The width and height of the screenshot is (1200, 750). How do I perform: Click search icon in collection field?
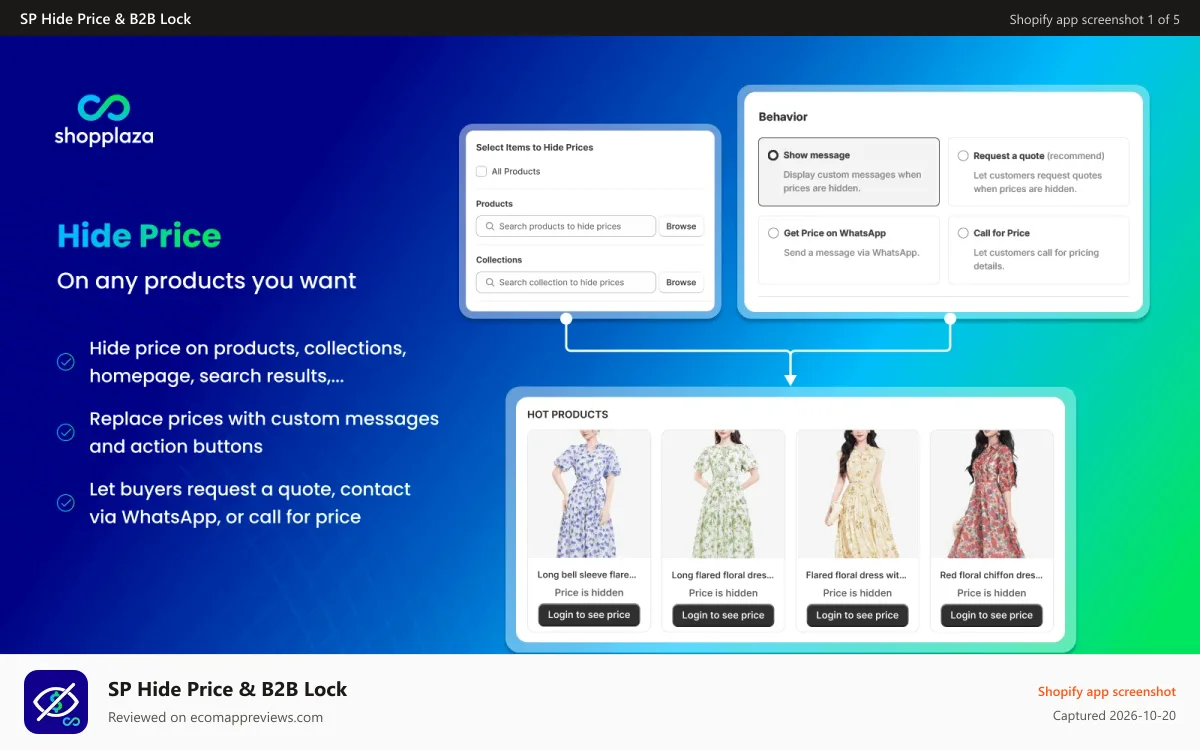490,282
